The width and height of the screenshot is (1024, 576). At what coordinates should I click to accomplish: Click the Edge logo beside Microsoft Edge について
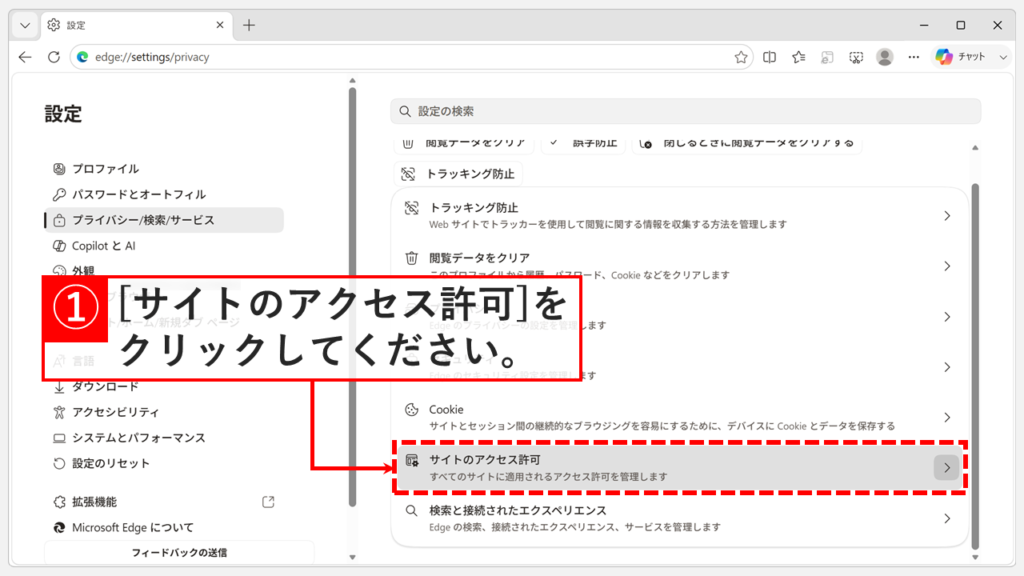tap(59, 527)
